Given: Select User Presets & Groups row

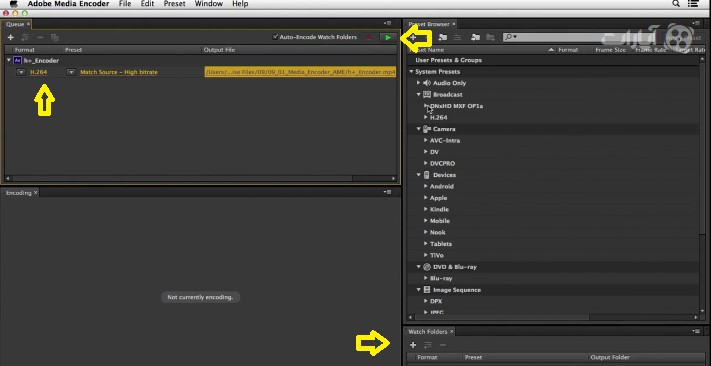Looking at the screenshot, I should [x=553, y=60].
